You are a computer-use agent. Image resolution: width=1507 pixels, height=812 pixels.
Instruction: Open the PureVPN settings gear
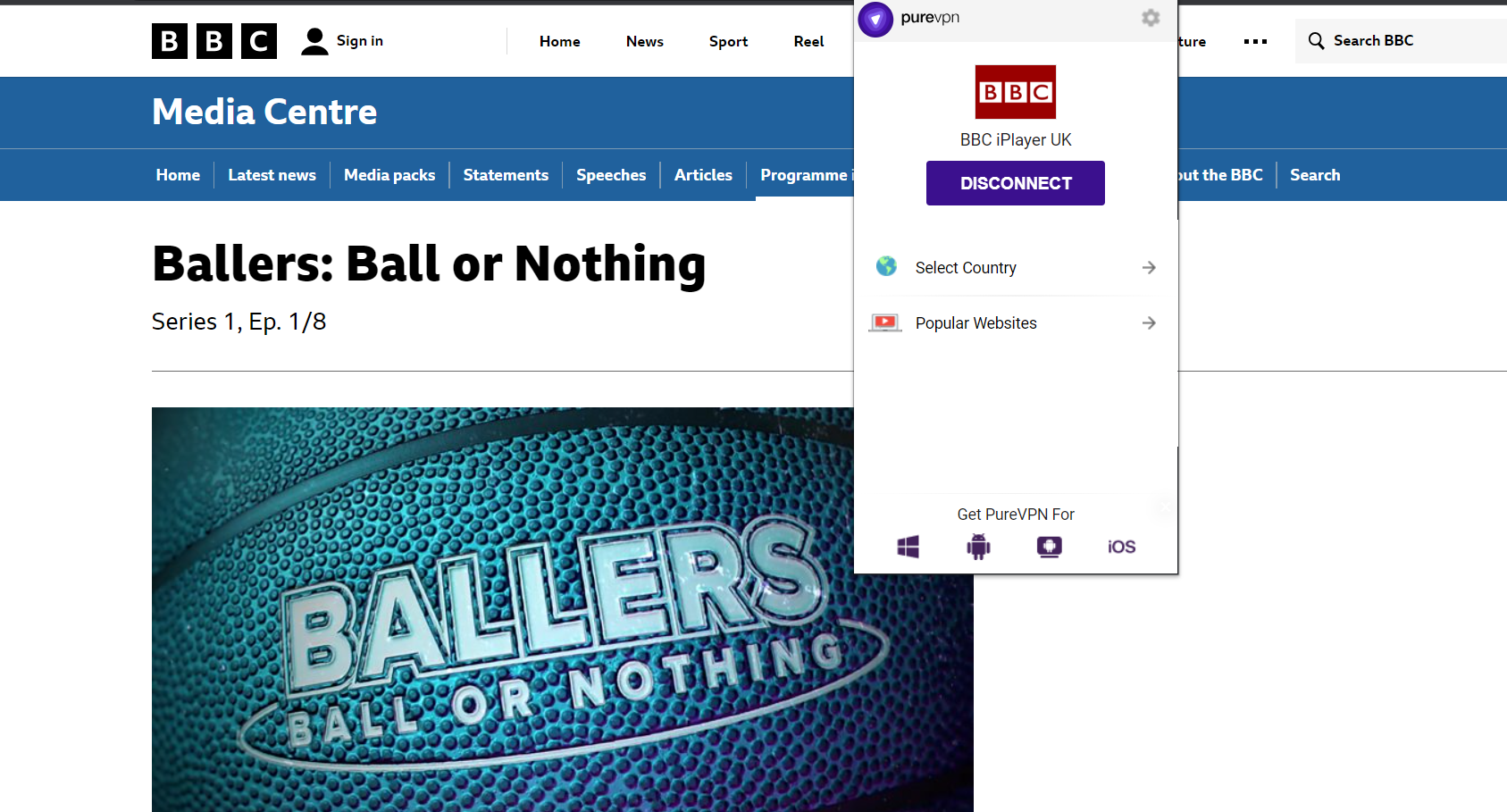point(1151,18)
